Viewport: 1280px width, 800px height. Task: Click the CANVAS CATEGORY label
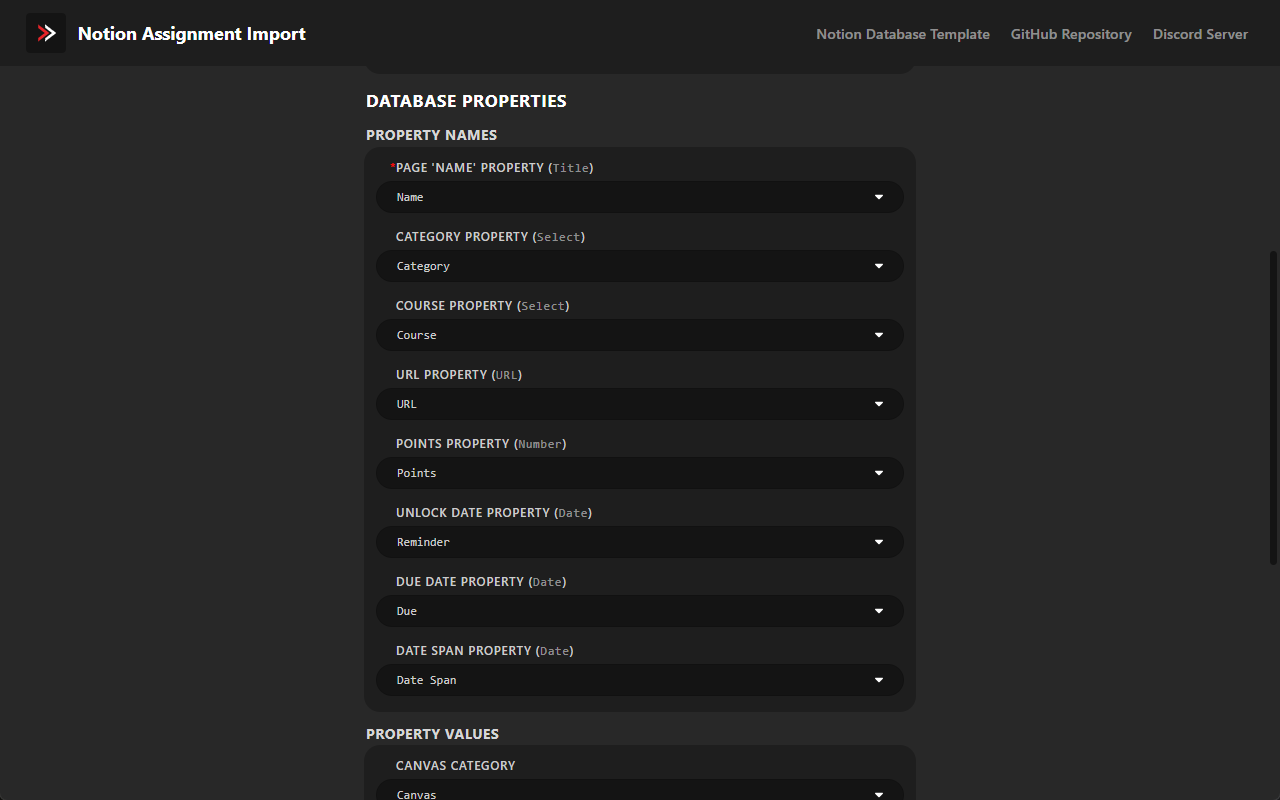(456, 766)
